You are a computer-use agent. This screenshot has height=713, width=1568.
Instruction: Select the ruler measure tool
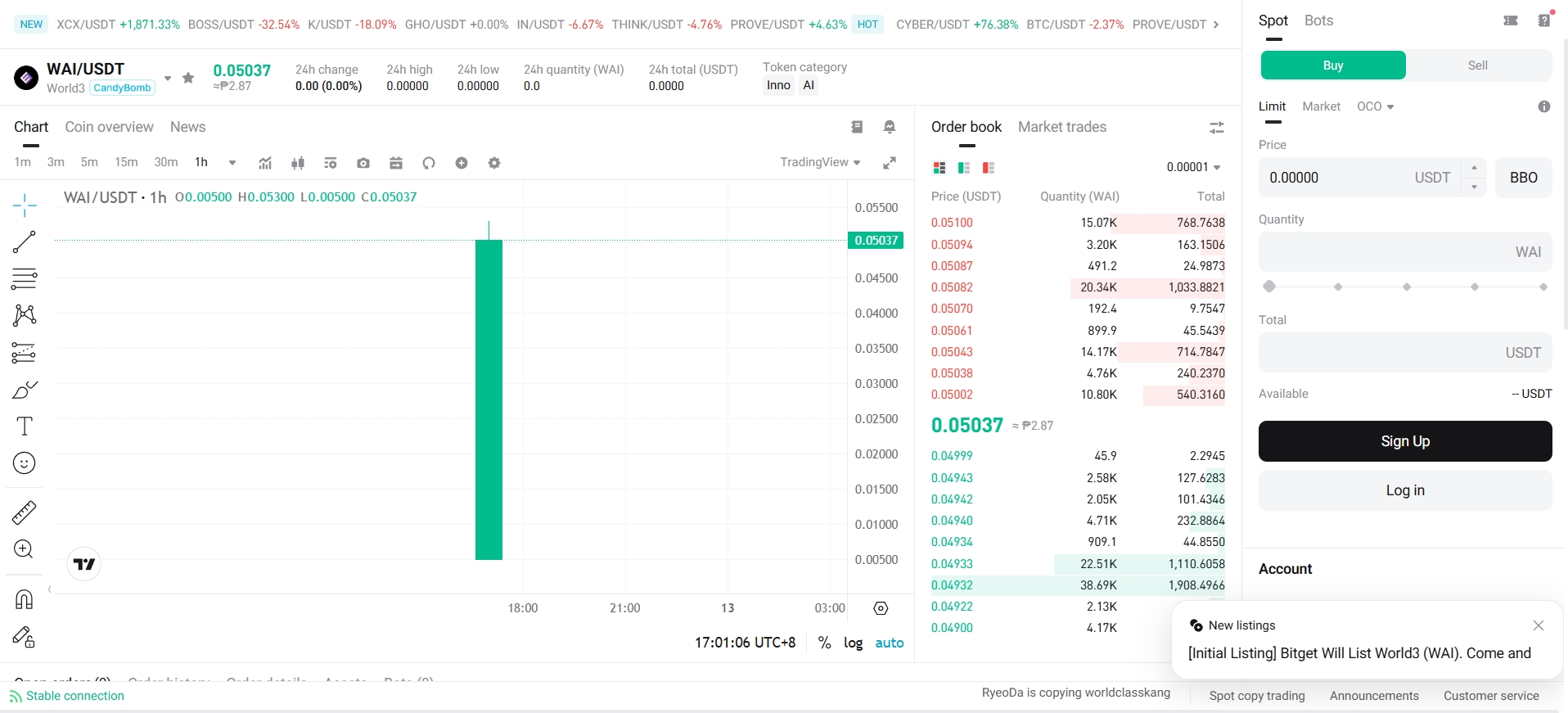tap(25, 512)
